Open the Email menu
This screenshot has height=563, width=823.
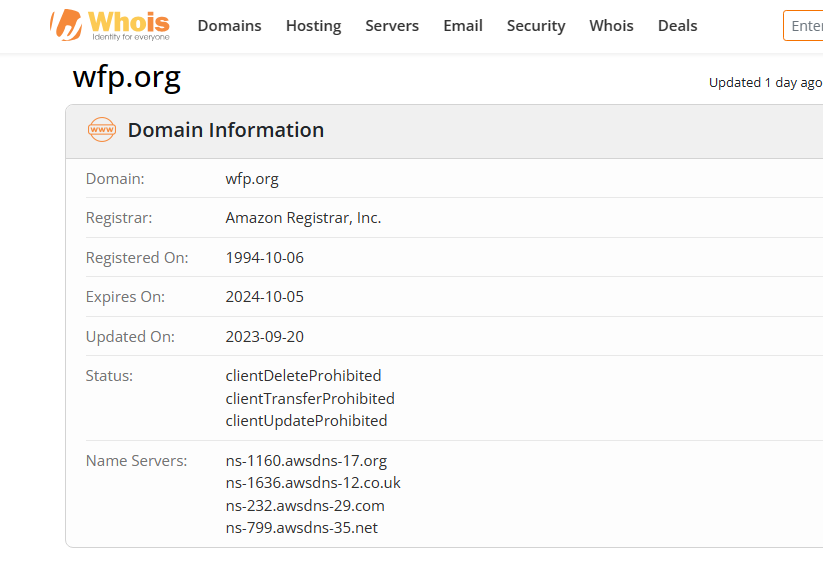tap(463, 26)
